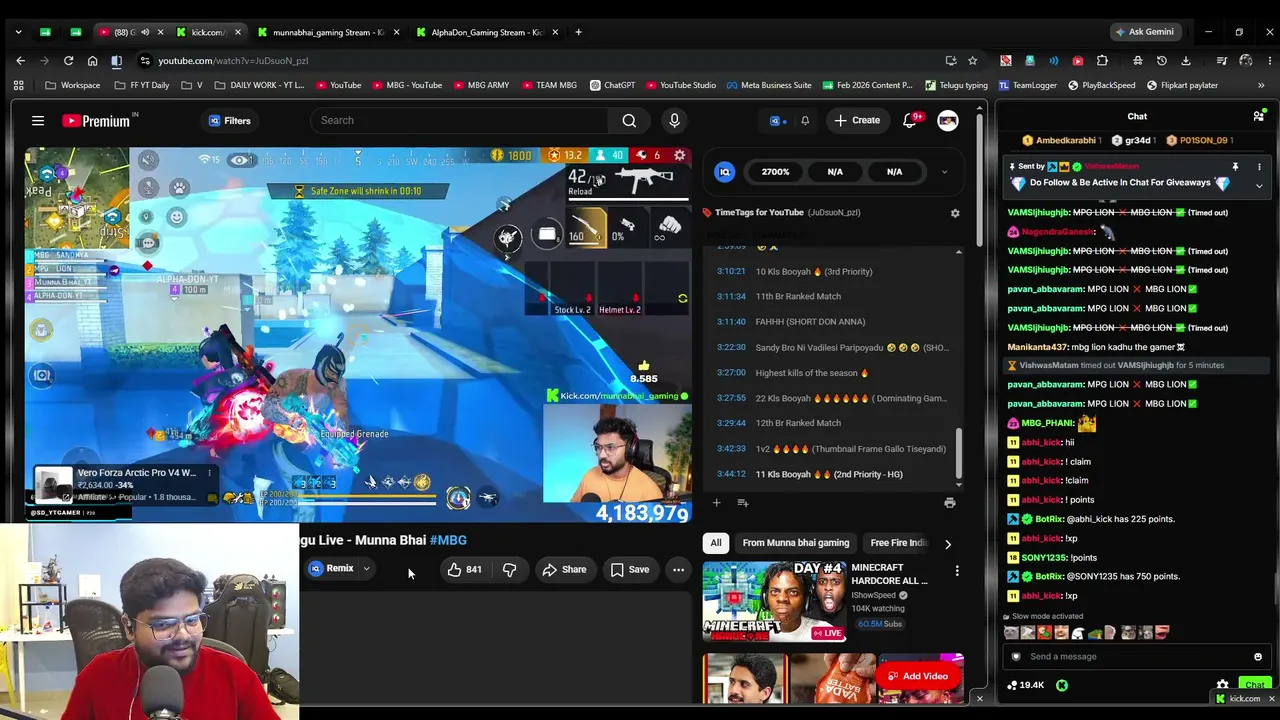Reload the current page

[68, 60]
